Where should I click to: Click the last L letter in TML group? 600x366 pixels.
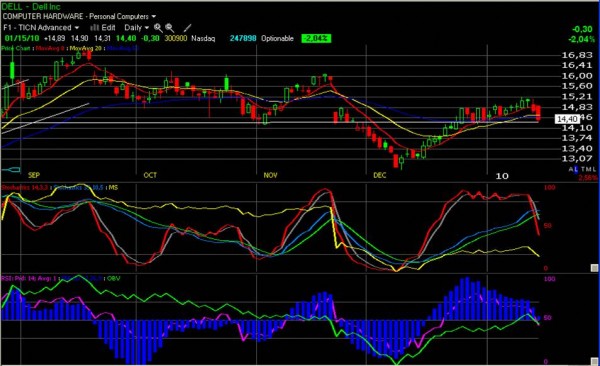tap(594, 169)
